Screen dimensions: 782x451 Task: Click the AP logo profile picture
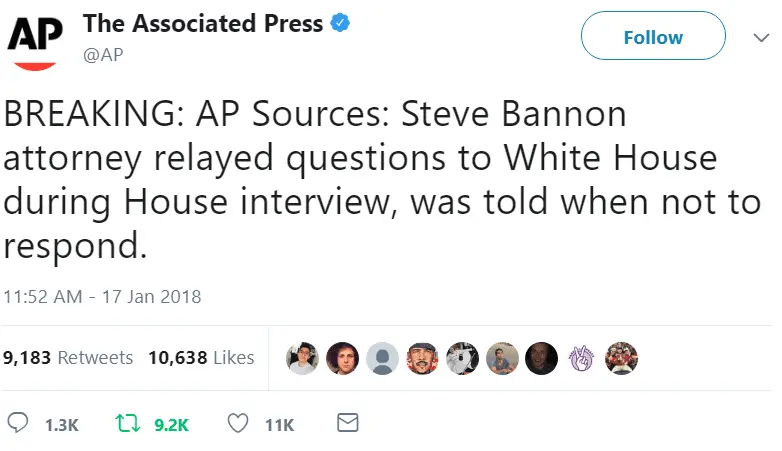[x=36, y=40]
